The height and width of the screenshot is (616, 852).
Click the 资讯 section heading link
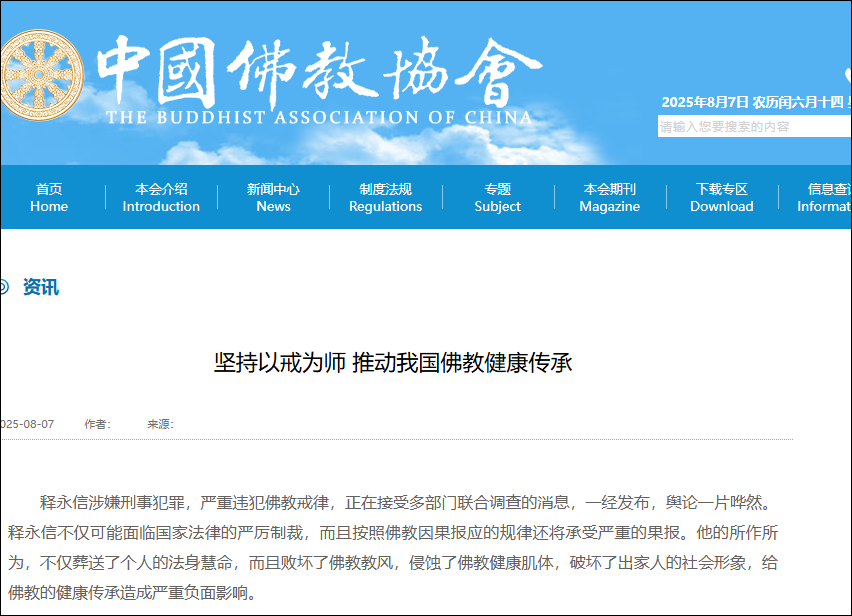tap(41, 288)
